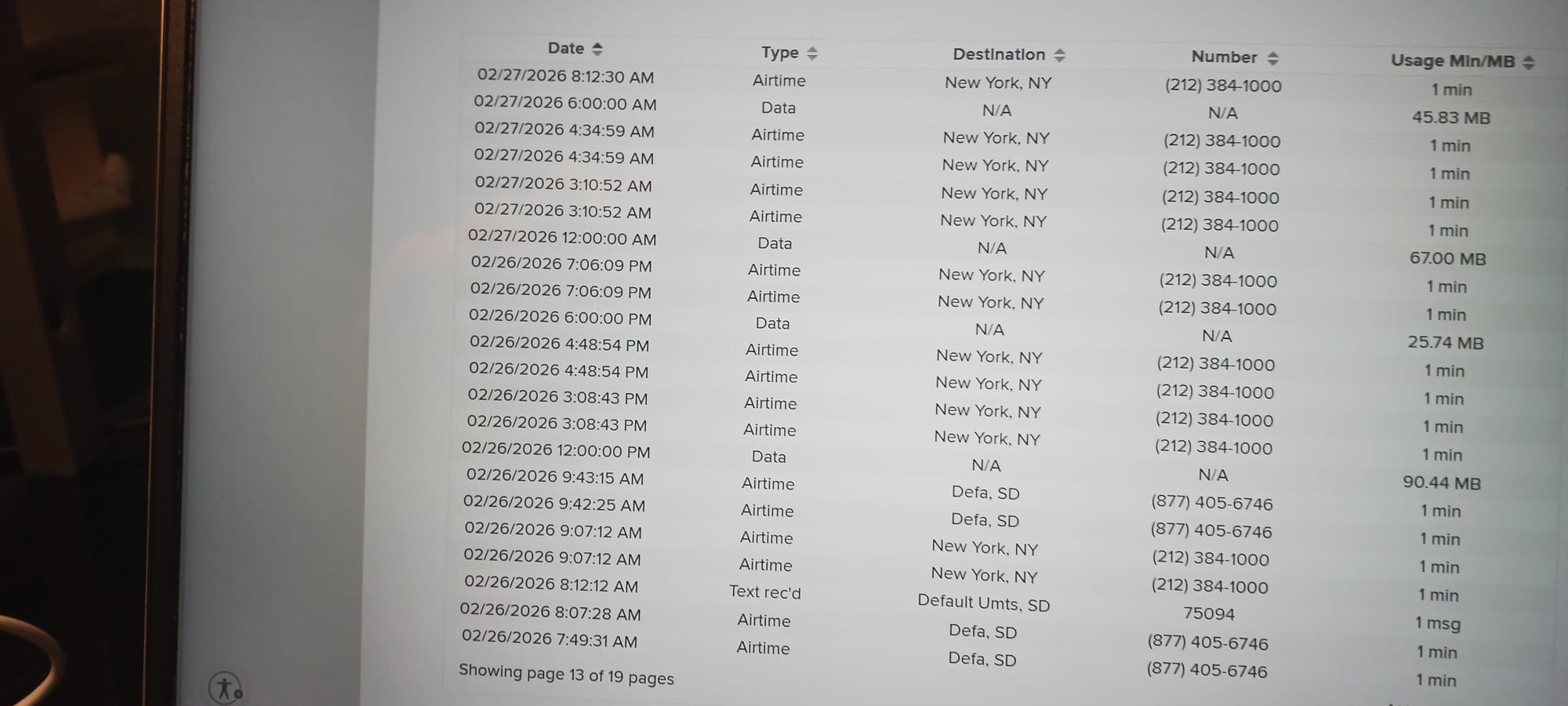Click the Number column header label
Viewport: 1568px width, 706px height.
click(x=1224, y=56)
